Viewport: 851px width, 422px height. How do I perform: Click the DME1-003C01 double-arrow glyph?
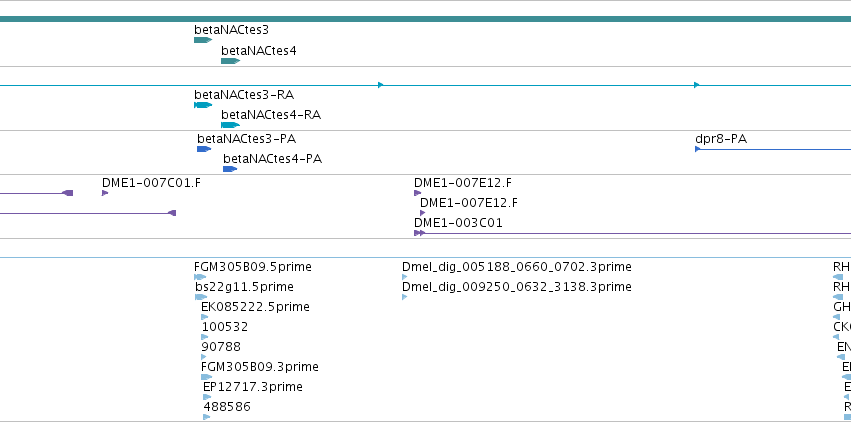pos(420,233)
